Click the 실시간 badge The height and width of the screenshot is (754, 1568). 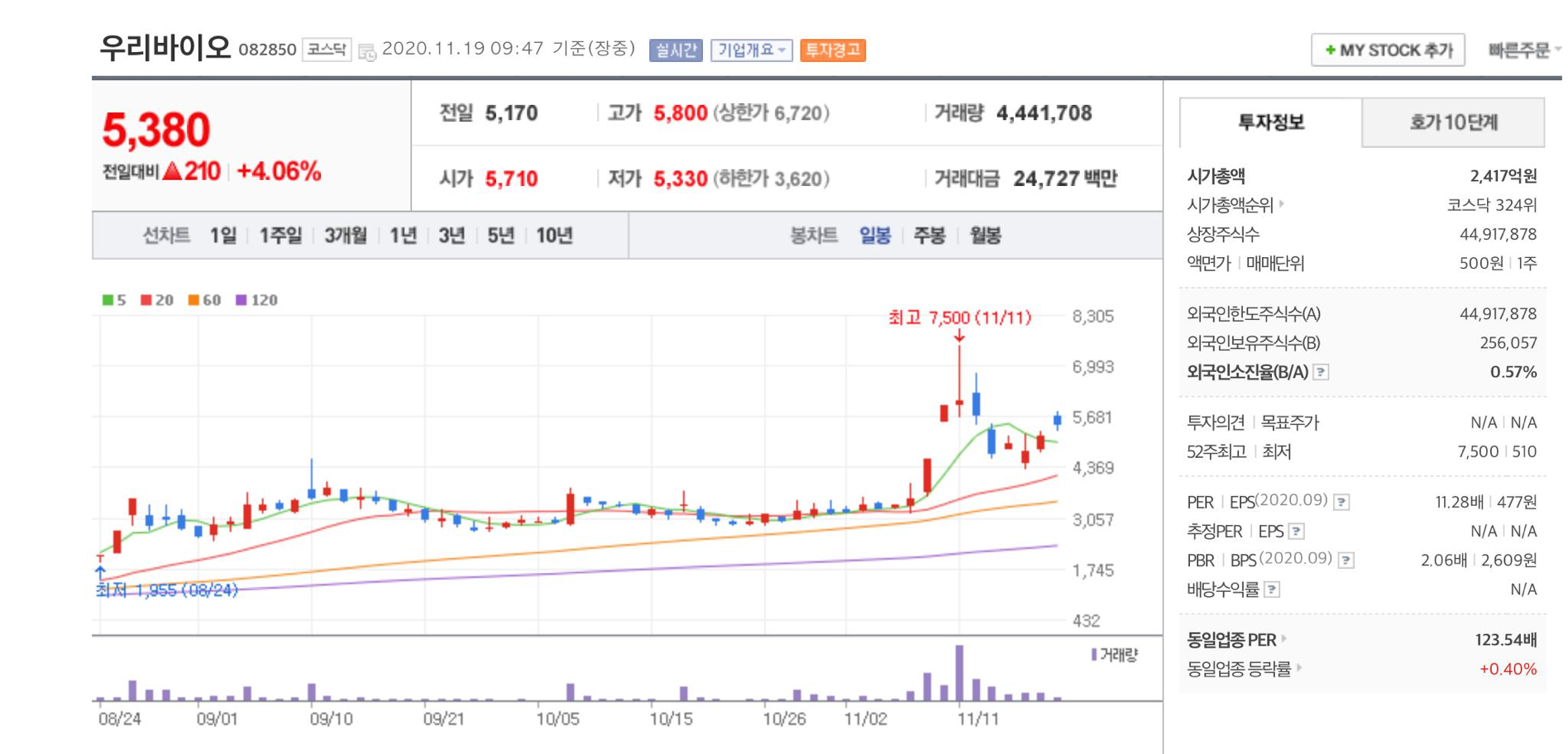(x=676, y=50)
